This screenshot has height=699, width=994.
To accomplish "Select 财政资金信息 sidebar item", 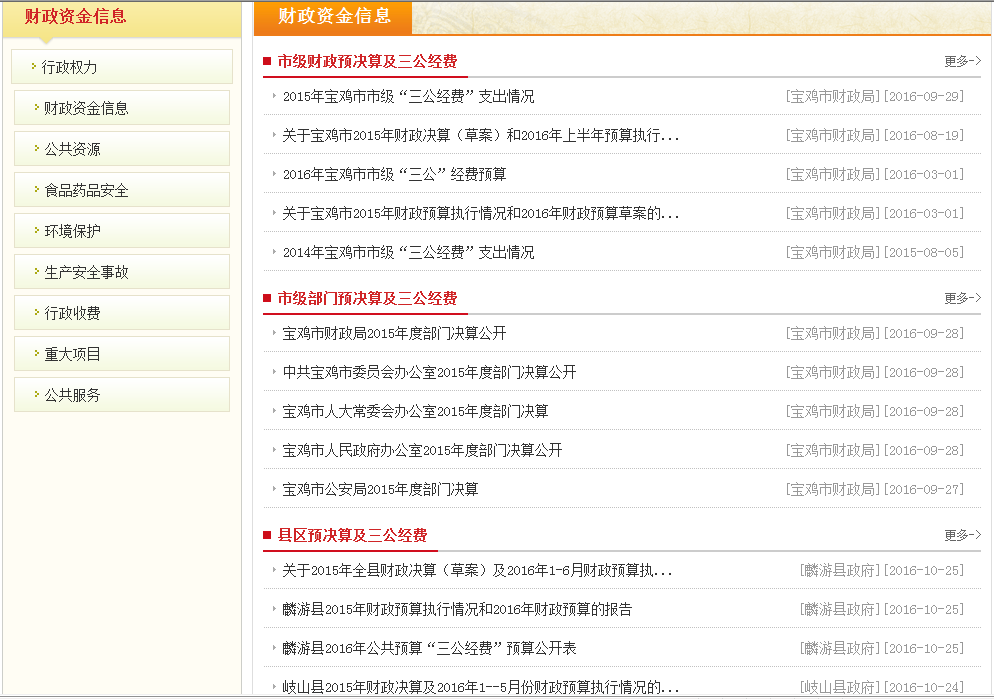I will tap(86, 108).
